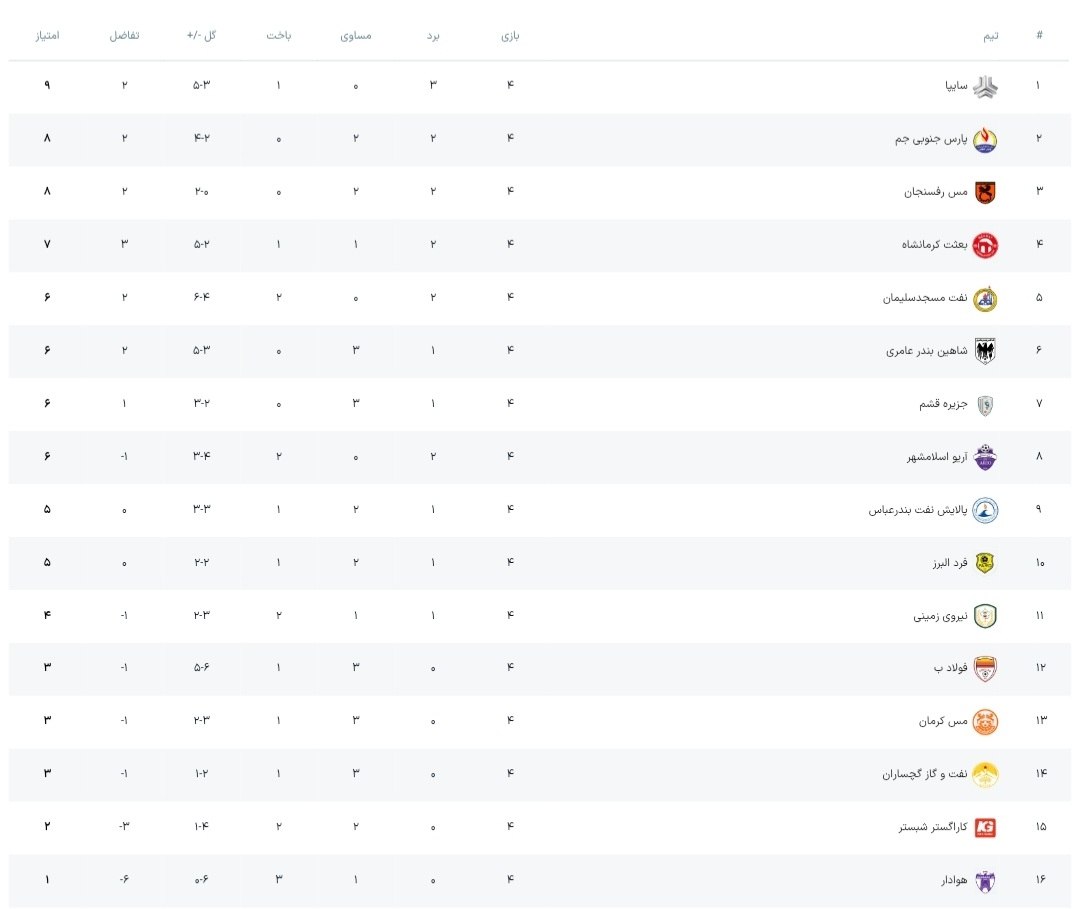Open the جزیره قشم team link
Screen dimensions: 1080x909
[943, 404]
